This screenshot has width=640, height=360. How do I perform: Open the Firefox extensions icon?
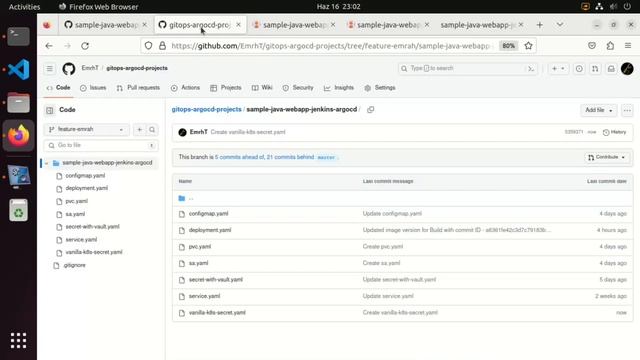click(610, 46)
